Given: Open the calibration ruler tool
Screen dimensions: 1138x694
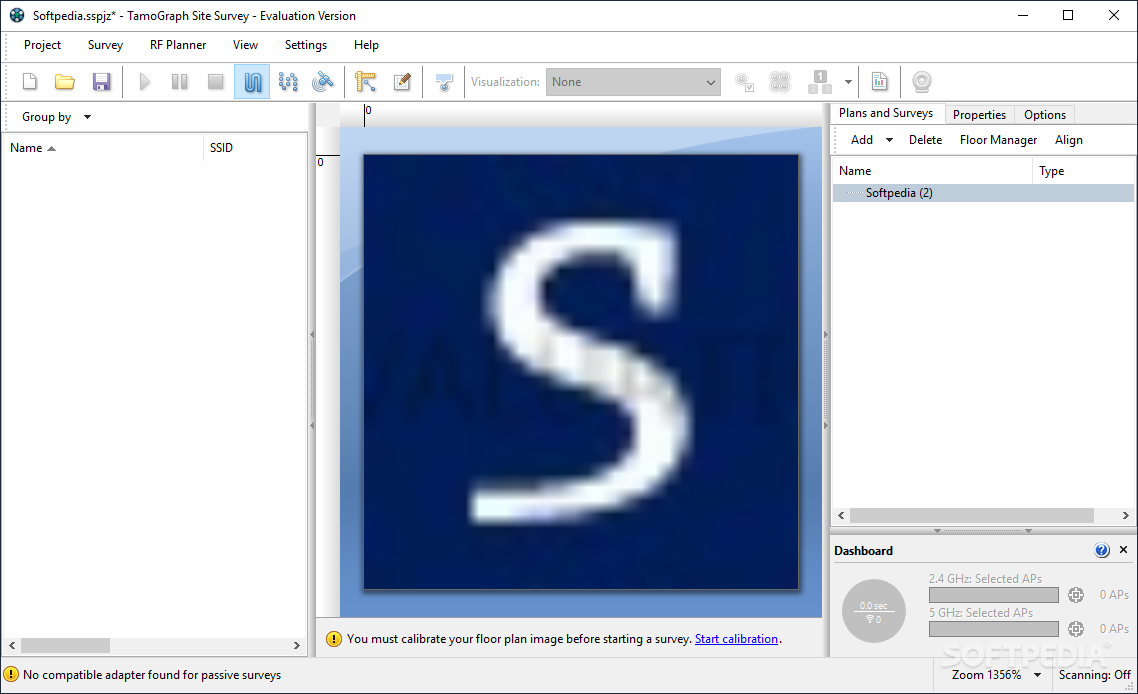Looking at the screenshot, I should click(x=366, y=81).
